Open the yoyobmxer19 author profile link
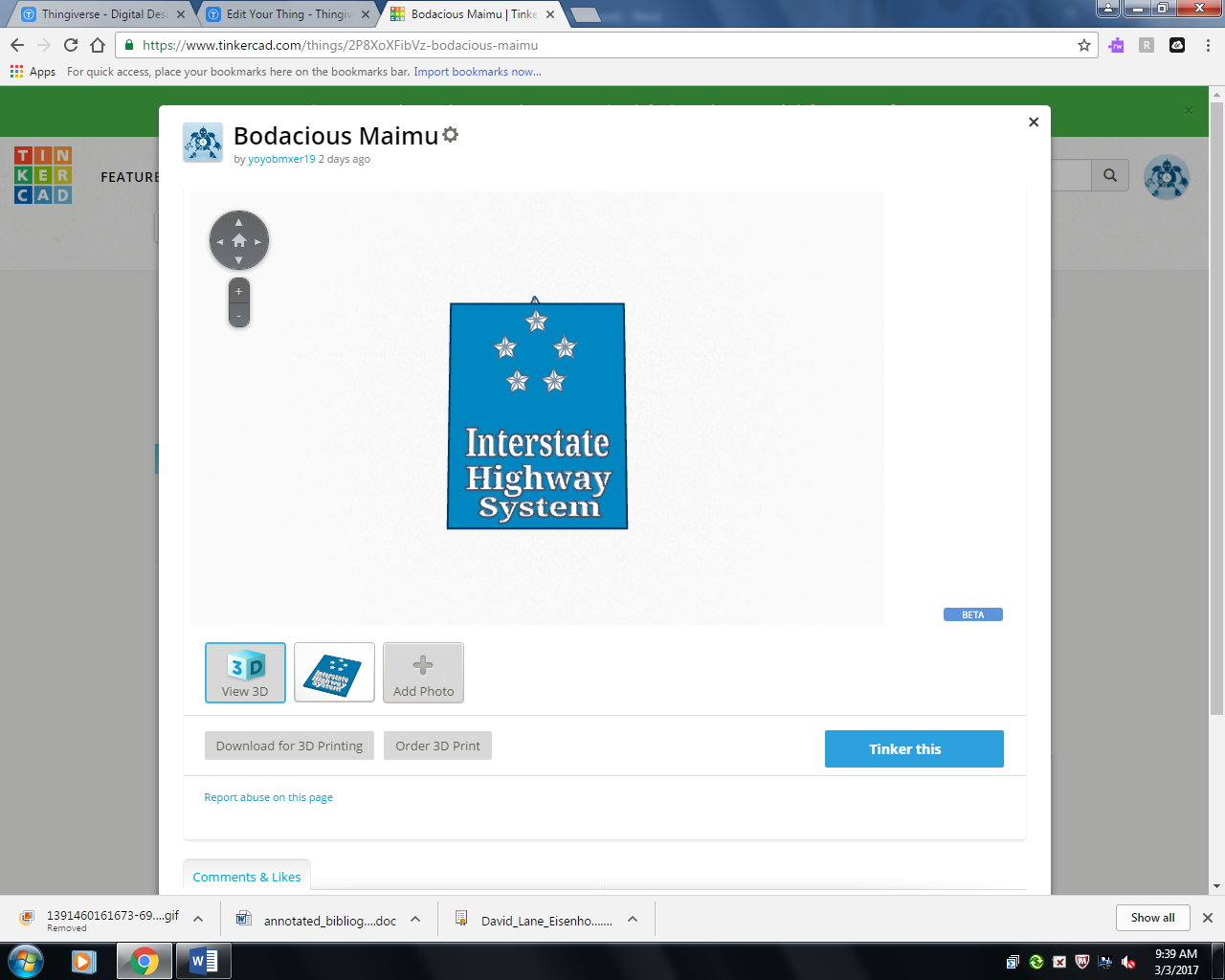 (281, 159)
